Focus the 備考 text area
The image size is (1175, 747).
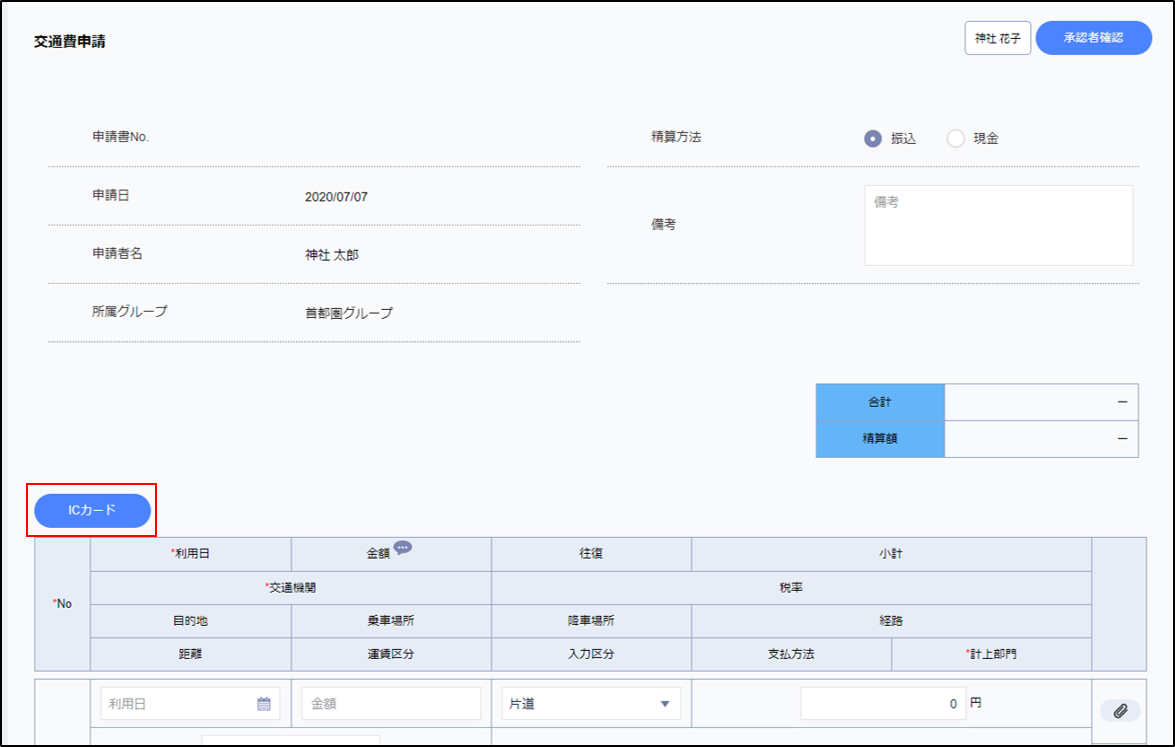point(998,225)
